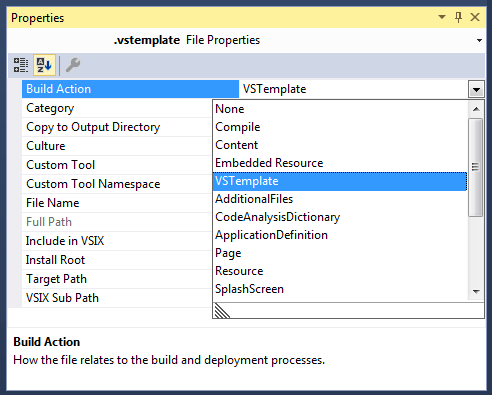Select VSTemplate in dropdown list
The width and height of the screenshot is (492, 395).
340,181
